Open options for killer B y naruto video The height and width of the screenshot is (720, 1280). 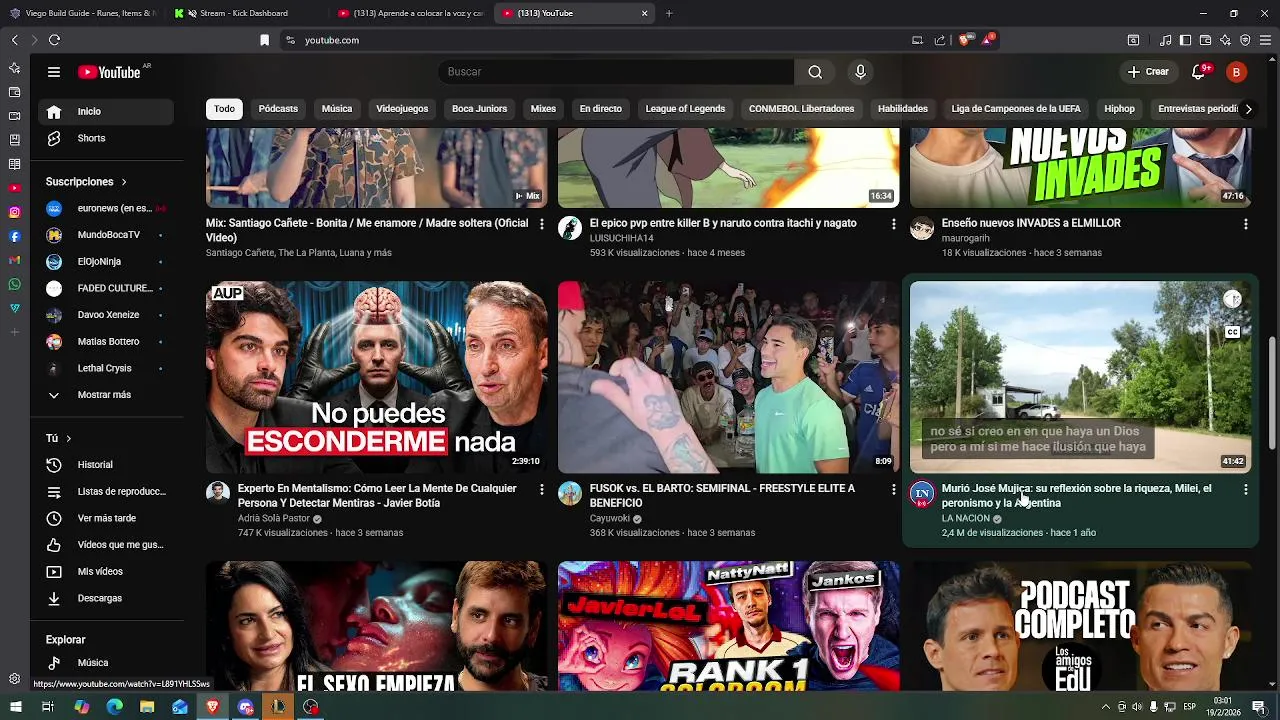894,224
